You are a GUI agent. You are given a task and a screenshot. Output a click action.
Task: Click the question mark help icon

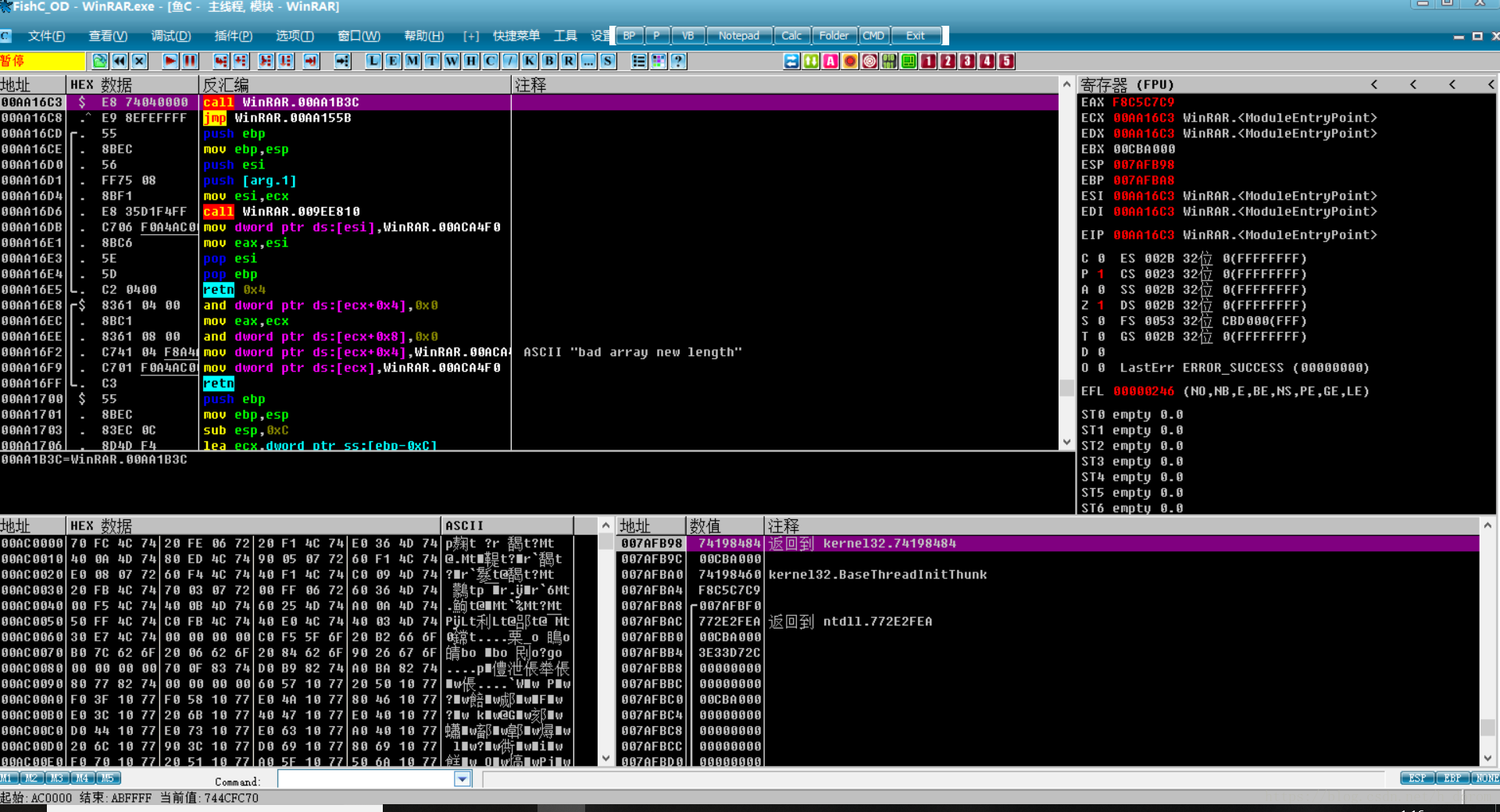point(678,61)
